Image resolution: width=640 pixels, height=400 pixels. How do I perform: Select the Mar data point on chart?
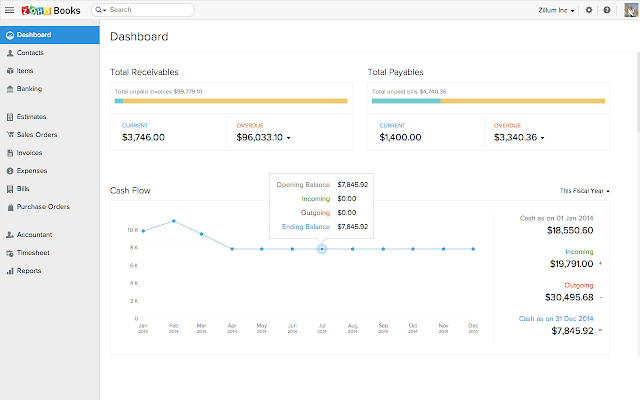pyautogui.click(x=202, y=234)
